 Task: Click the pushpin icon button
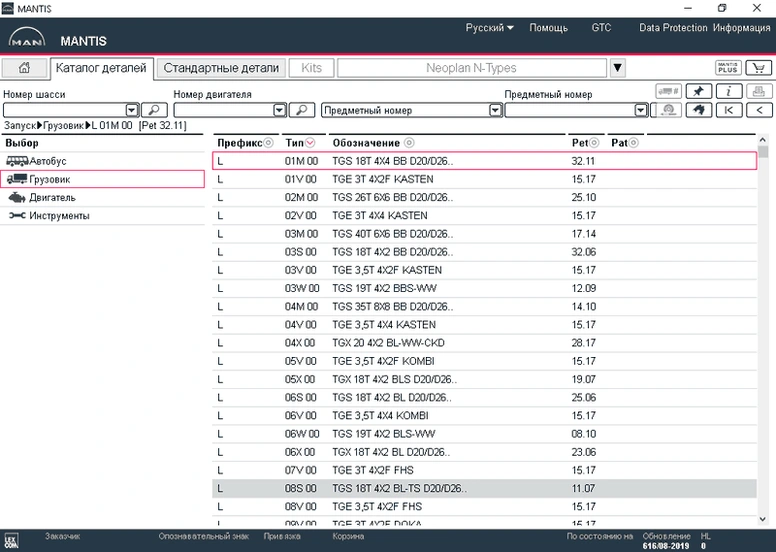698,91
